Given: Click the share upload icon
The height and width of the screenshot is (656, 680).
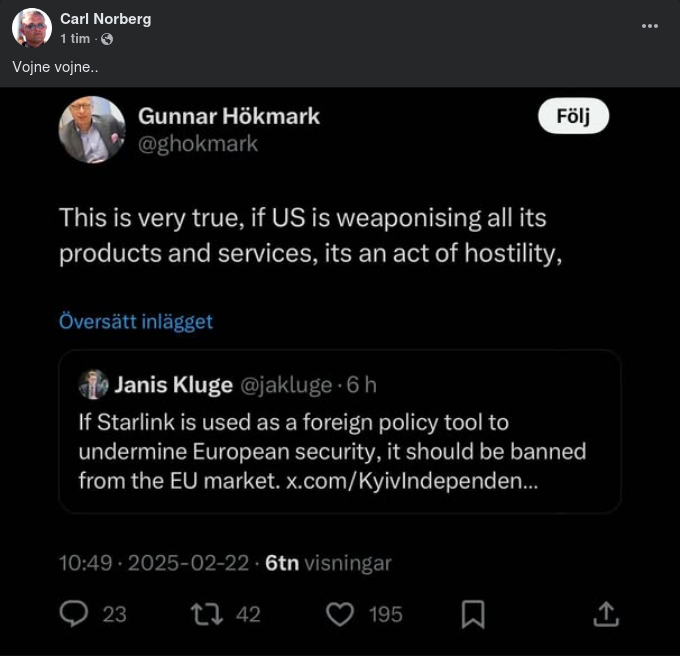Looking at the screenshot, I should pos(606,613).
